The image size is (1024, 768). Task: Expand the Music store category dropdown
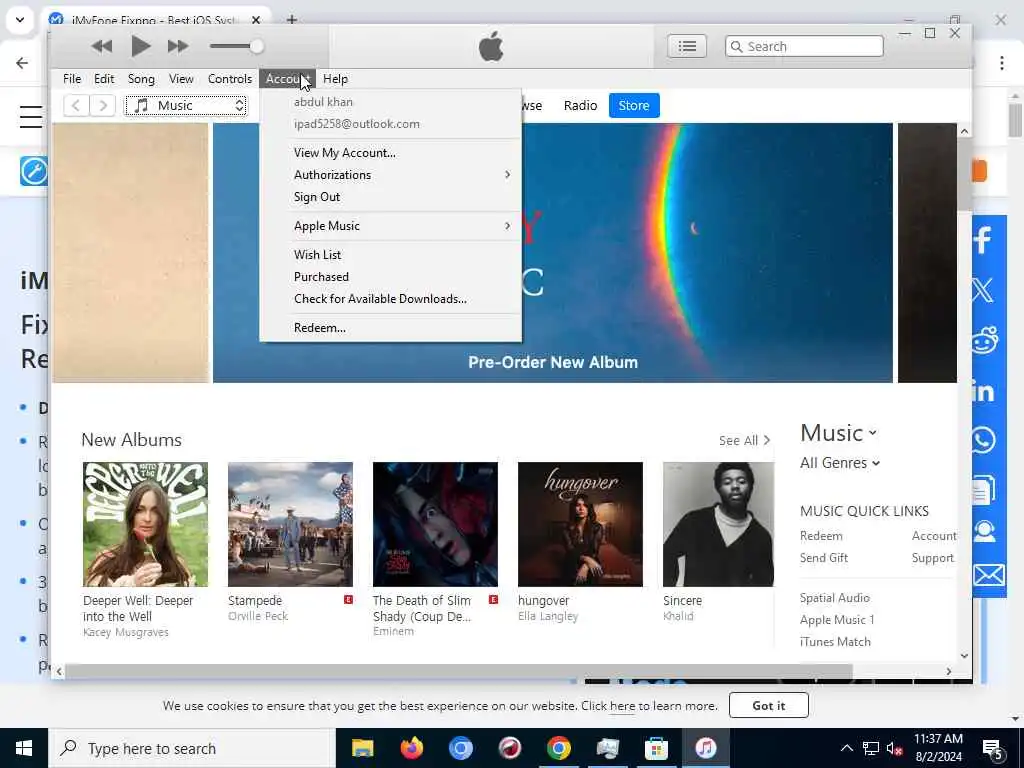[x=839, y=433]
